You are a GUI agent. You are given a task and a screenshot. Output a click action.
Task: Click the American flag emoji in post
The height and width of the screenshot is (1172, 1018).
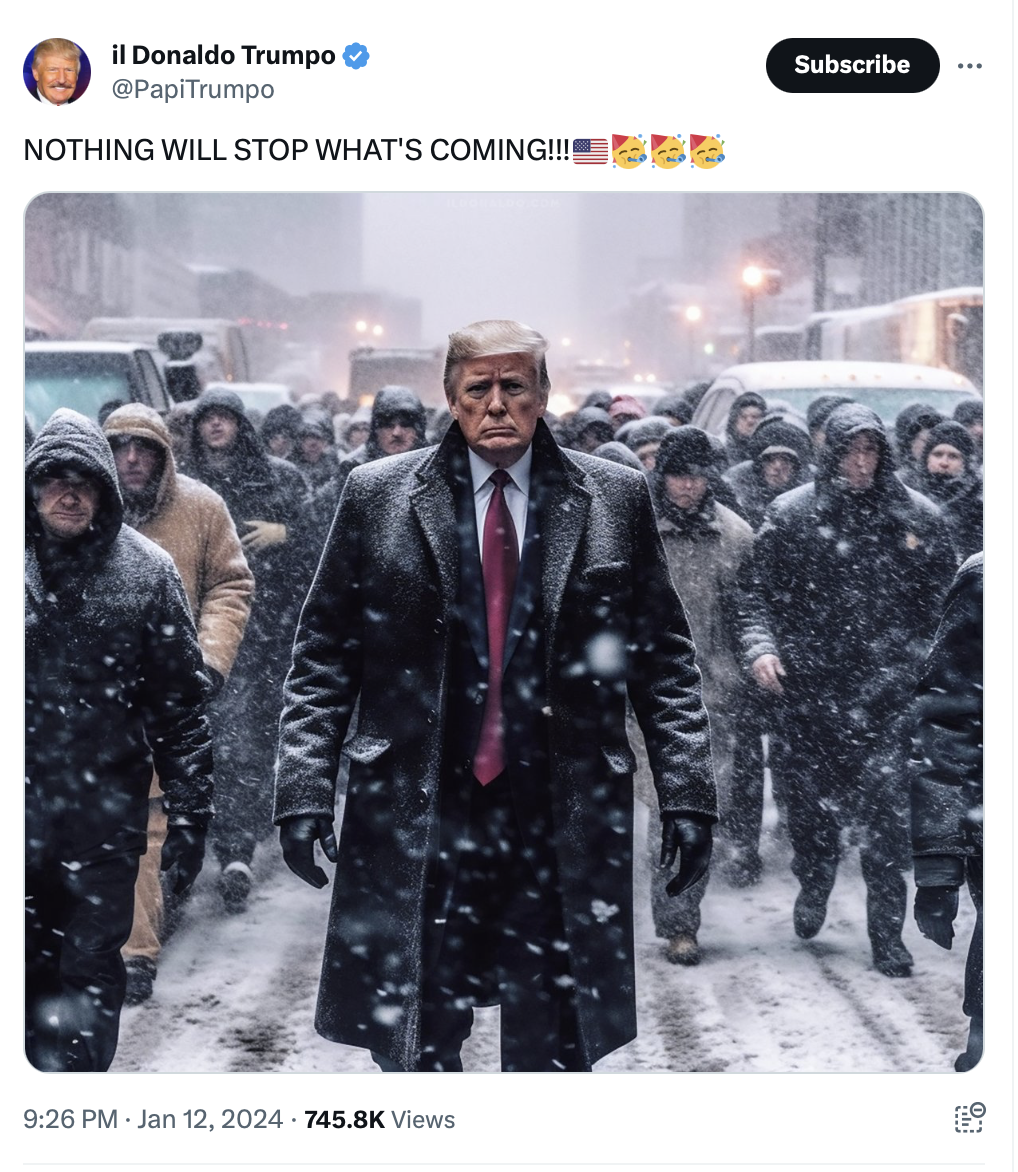click(x=590, y=151)
